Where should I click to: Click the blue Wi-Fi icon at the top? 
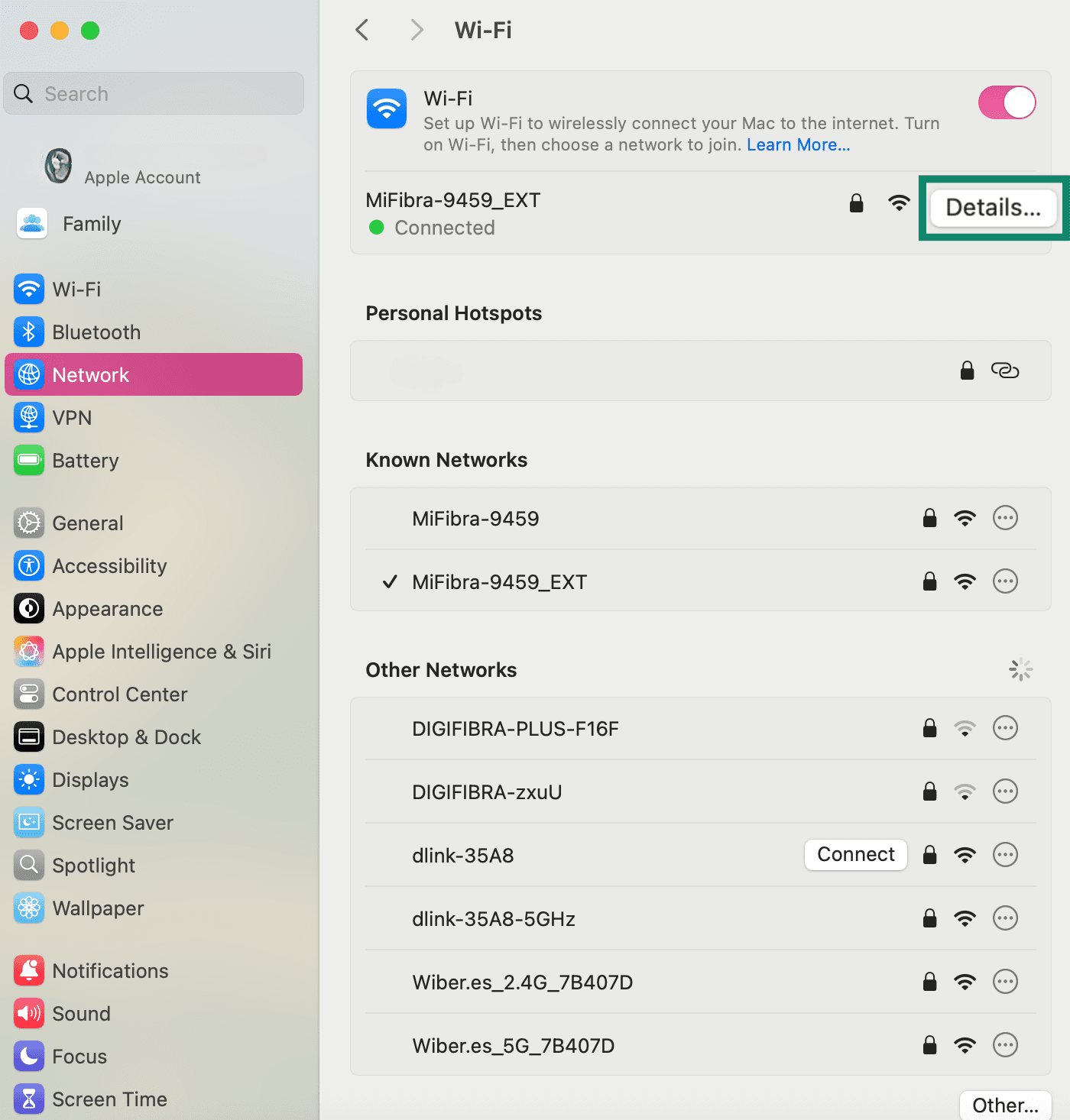coord(387,108)
